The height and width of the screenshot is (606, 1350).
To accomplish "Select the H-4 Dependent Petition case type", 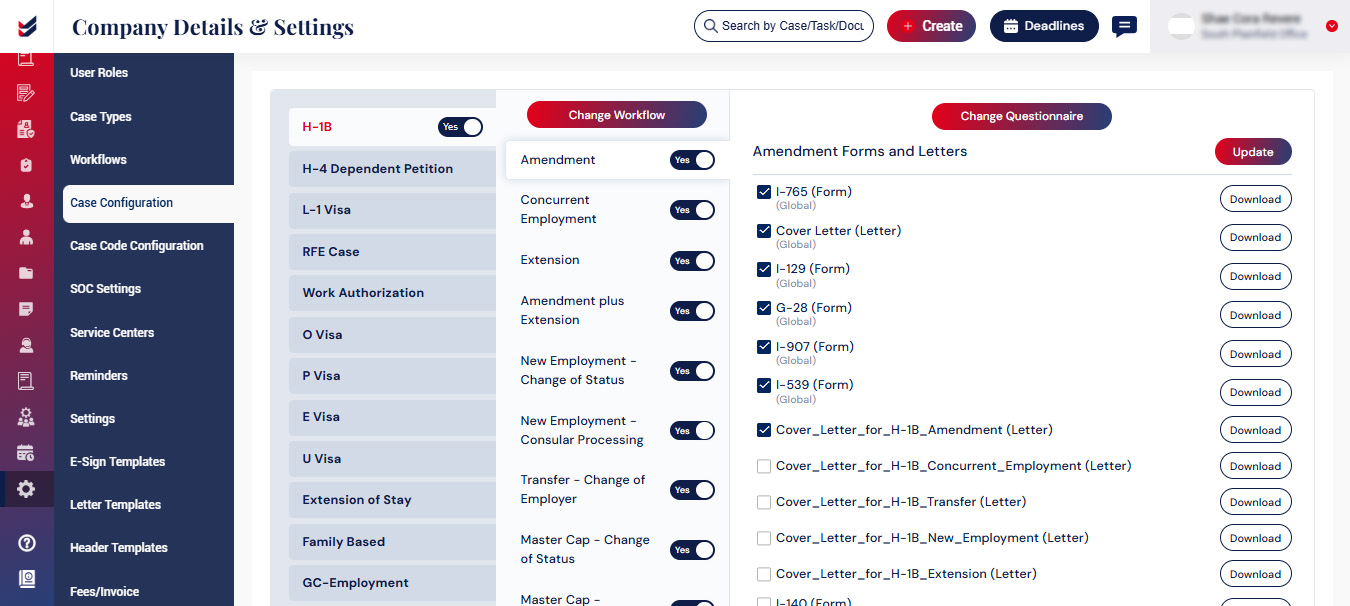I will coord(392,169).
